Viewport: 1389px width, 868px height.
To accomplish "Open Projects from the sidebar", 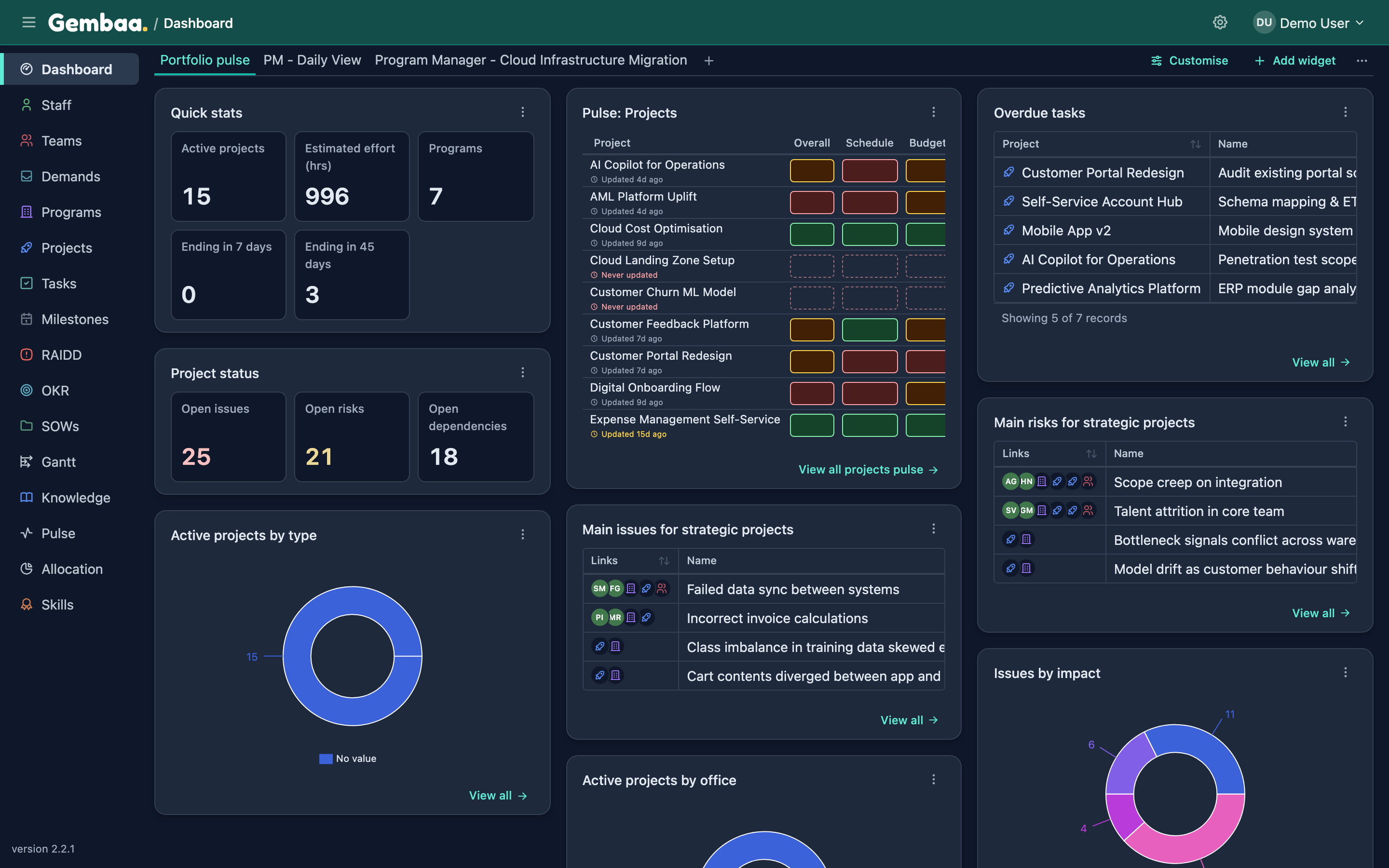I will (70, 247).
